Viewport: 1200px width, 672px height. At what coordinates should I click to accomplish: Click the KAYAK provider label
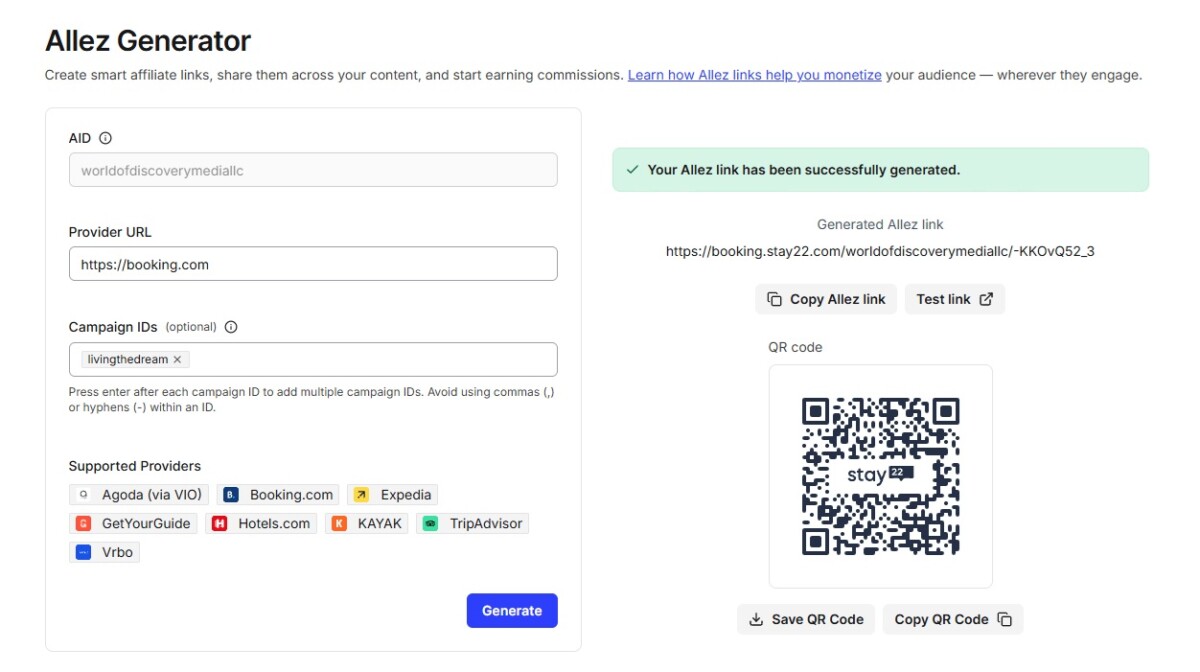click(380, 523)
